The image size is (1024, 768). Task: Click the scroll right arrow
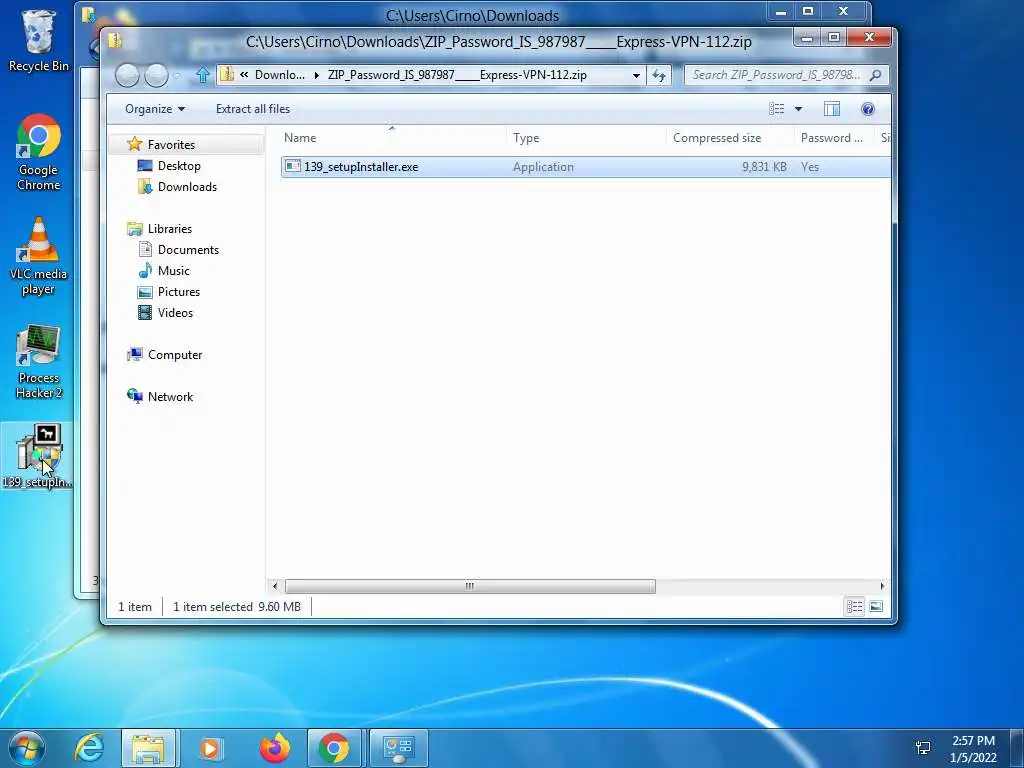click(x=882, y=586)
